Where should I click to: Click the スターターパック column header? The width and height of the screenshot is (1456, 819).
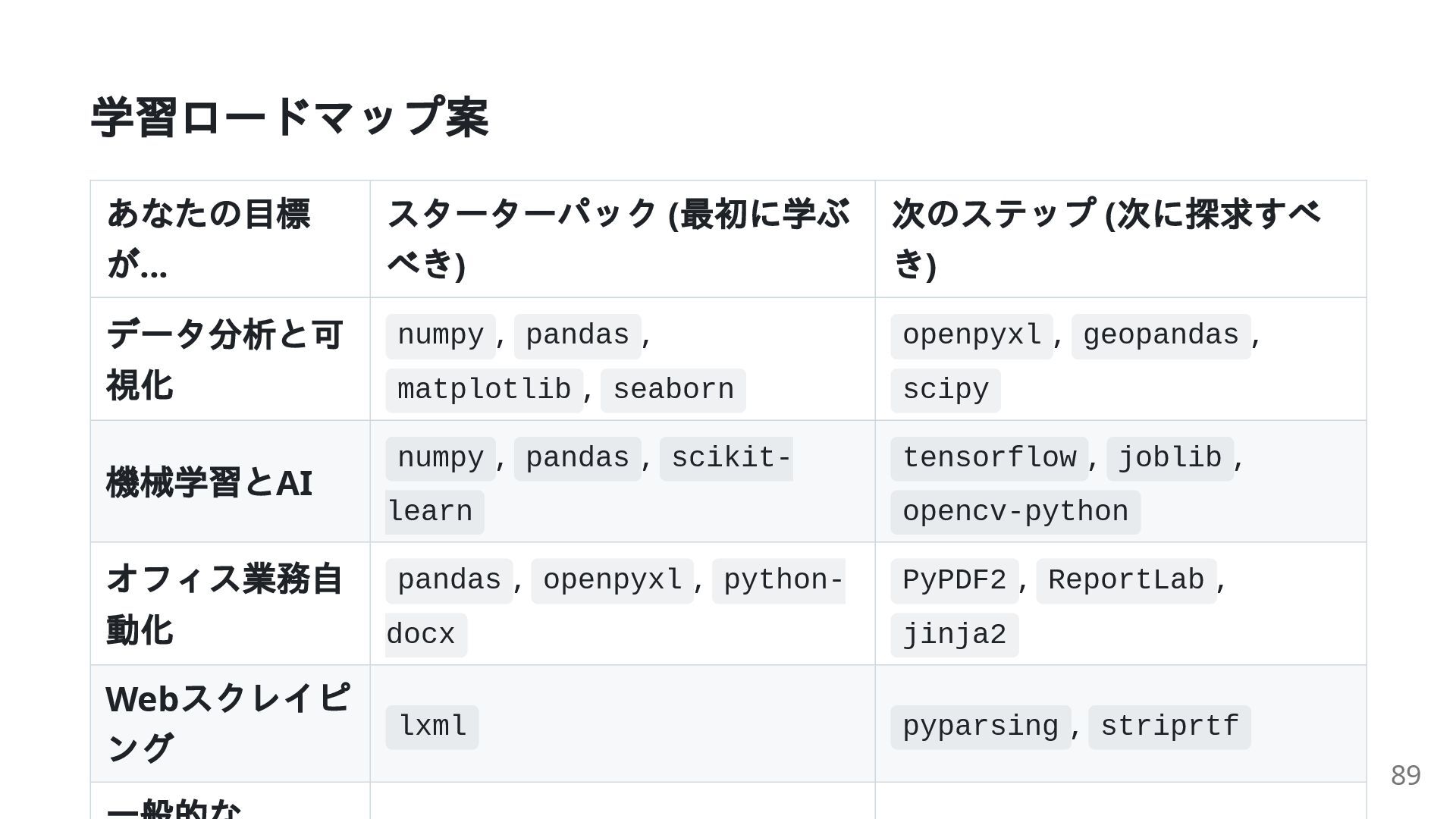point(618,238)
